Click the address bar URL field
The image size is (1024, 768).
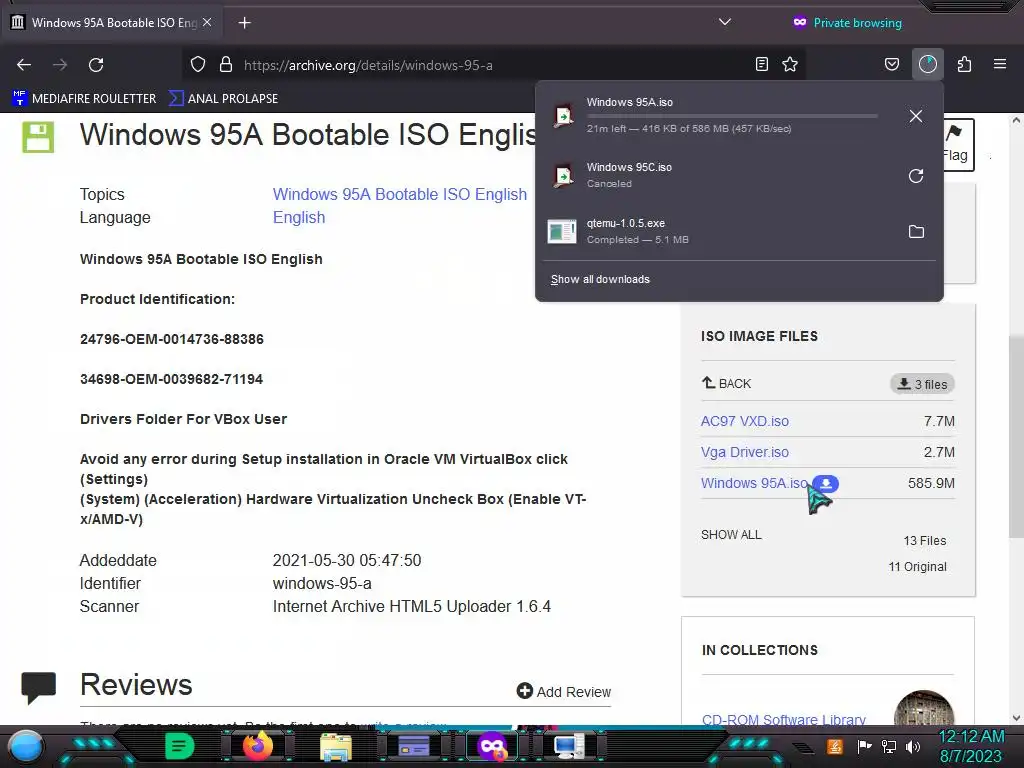pyautogui.click(x=496, y=65)
